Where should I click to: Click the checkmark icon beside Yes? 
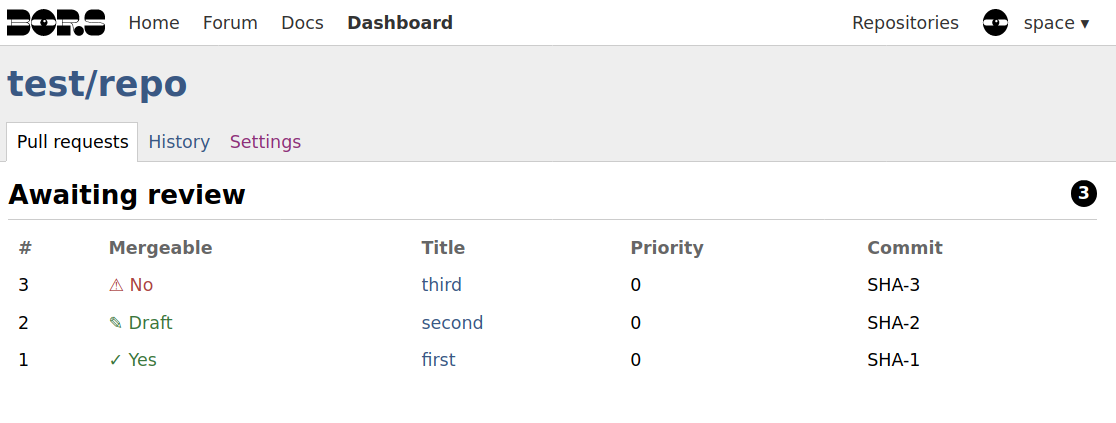click(x=116, y=360)
